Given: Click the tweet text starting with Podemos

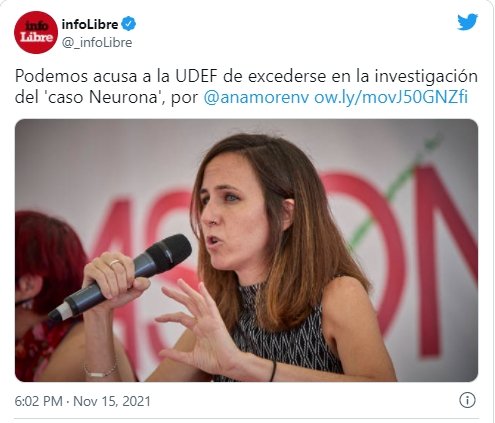Looking at the screenshot, I should pyautogui.click(x=246, y=87).
